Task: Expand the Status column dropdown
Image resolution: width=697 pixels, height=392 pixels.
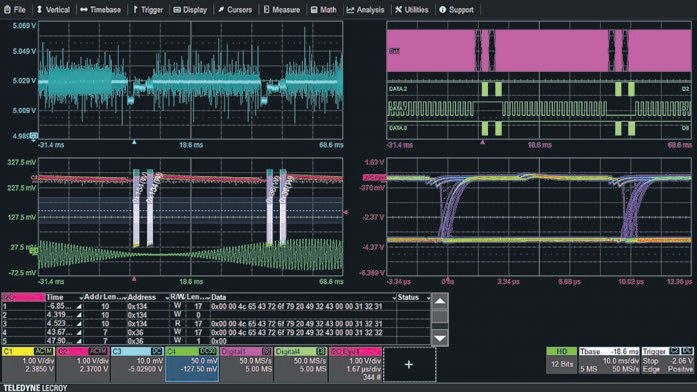Action: tap(428, 297)
